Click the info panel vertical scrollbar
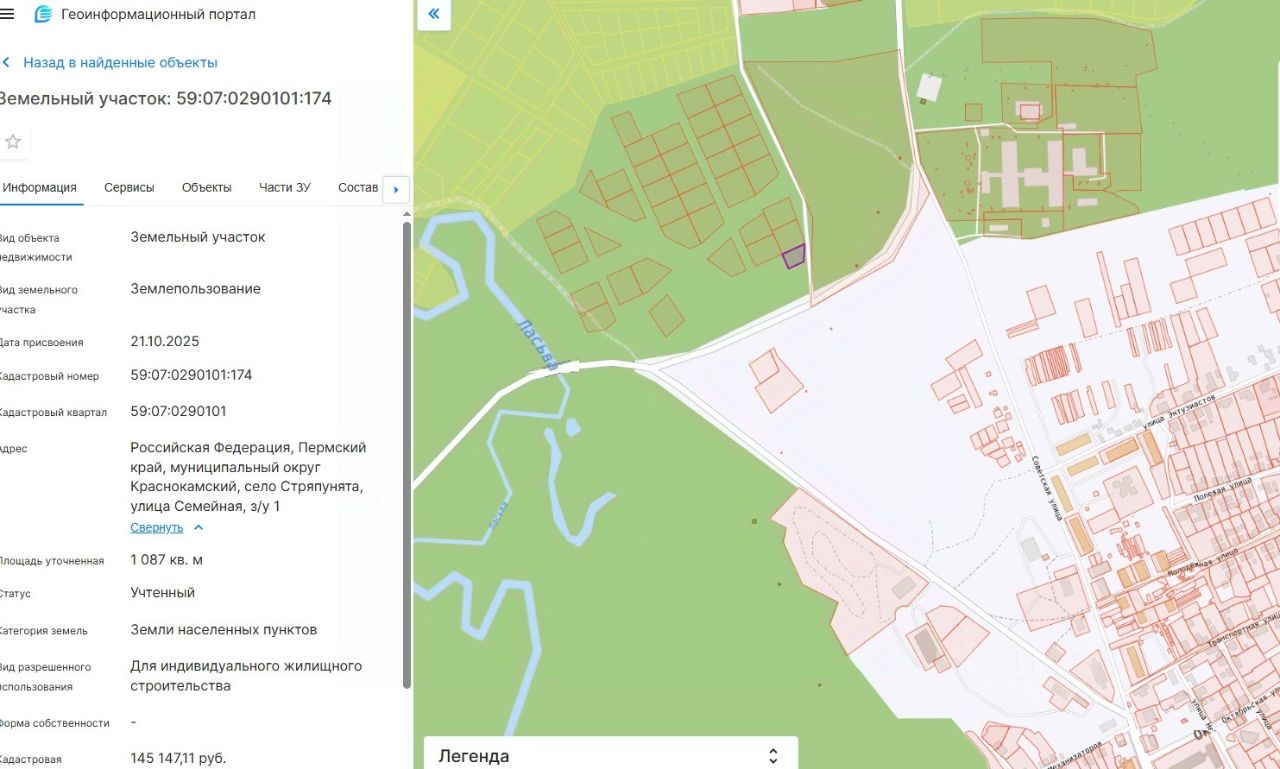The width and height of the screenshot is (1280, 769). (x=406, y=450)
